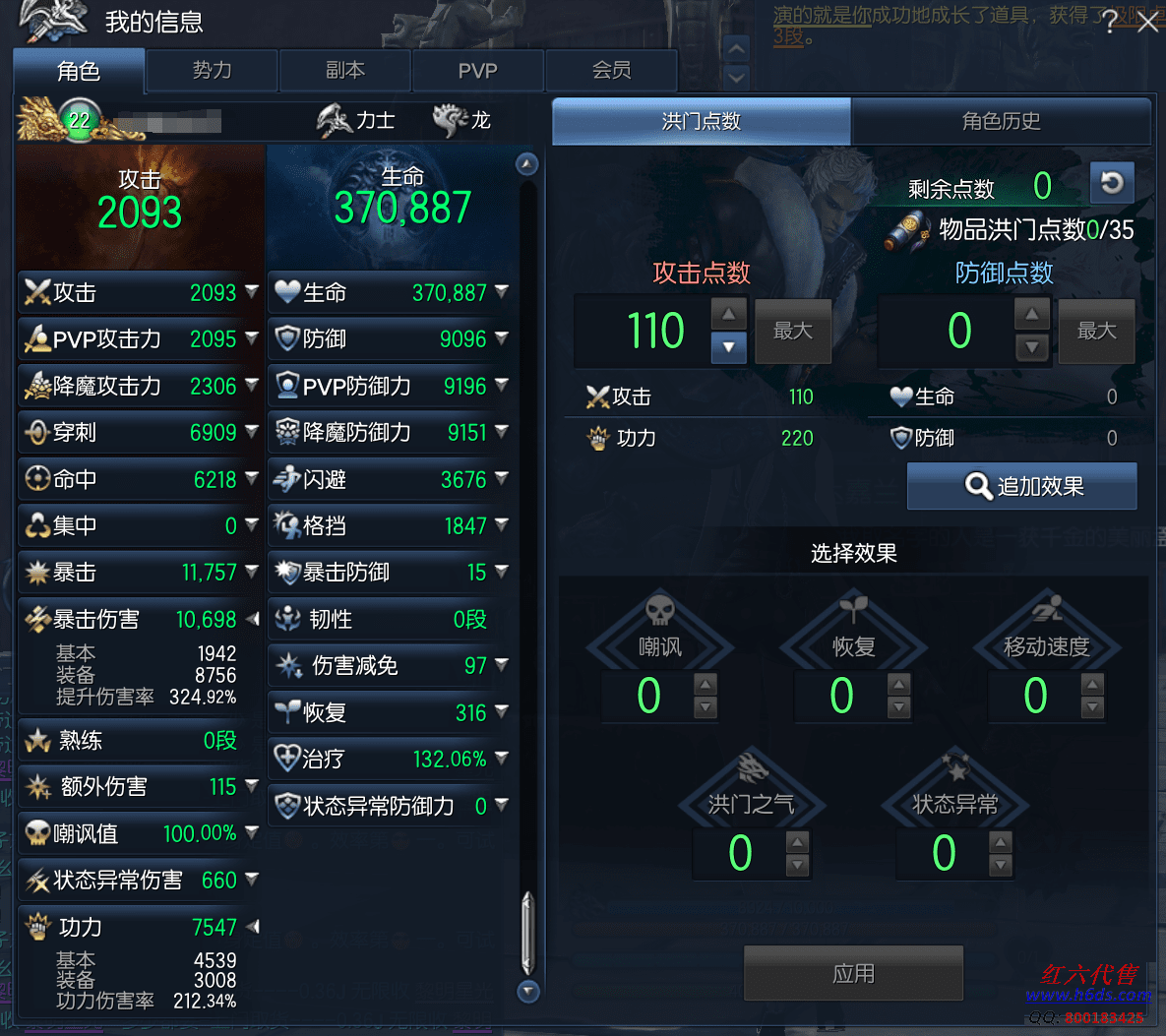Image resolution: width=1166 pixels, height=1036 pixels.
Task: Click the 追加效果 search button
Action: click(x=1021, y=486)
